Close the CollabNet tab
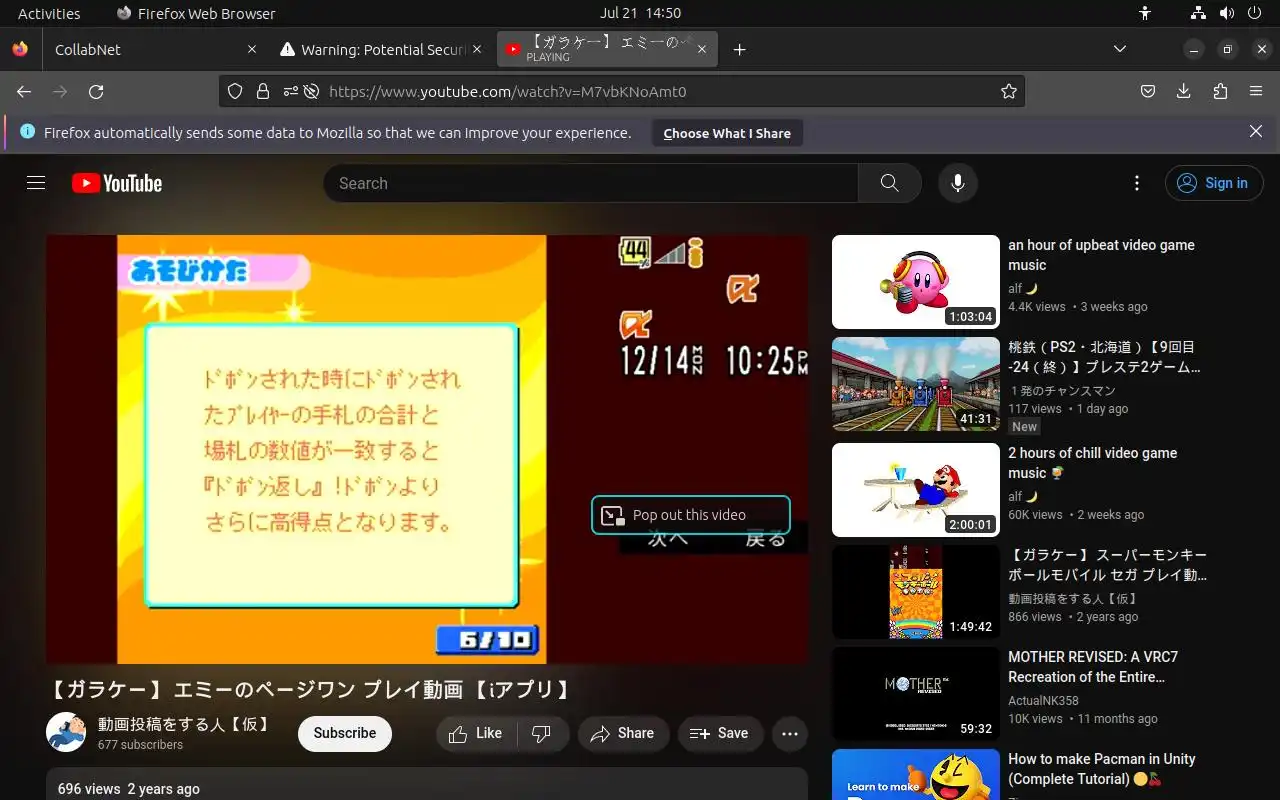The image size is (1280, 800). coord(251,49)
